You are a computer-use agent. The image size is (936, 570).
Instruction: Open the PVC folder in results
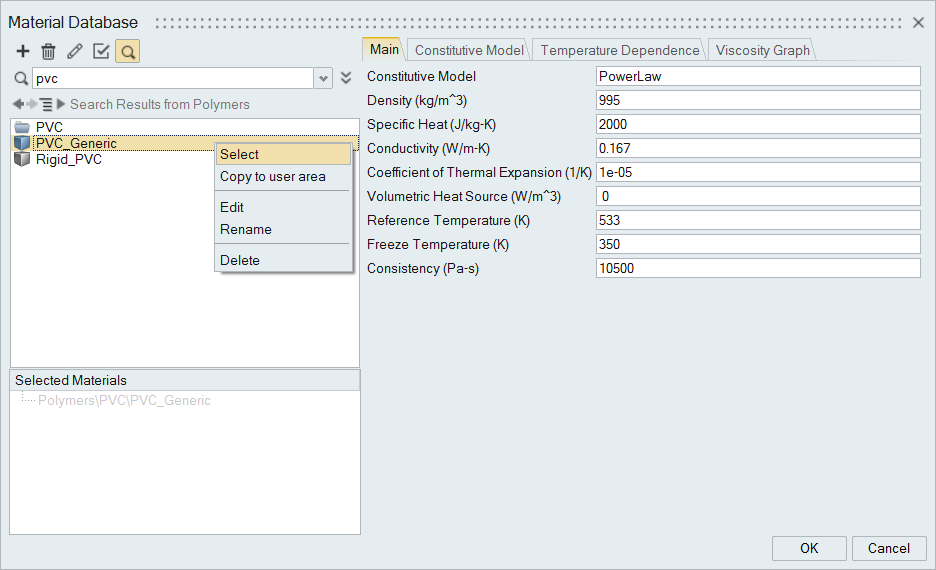pyautogui.click(x=49, y=127)
